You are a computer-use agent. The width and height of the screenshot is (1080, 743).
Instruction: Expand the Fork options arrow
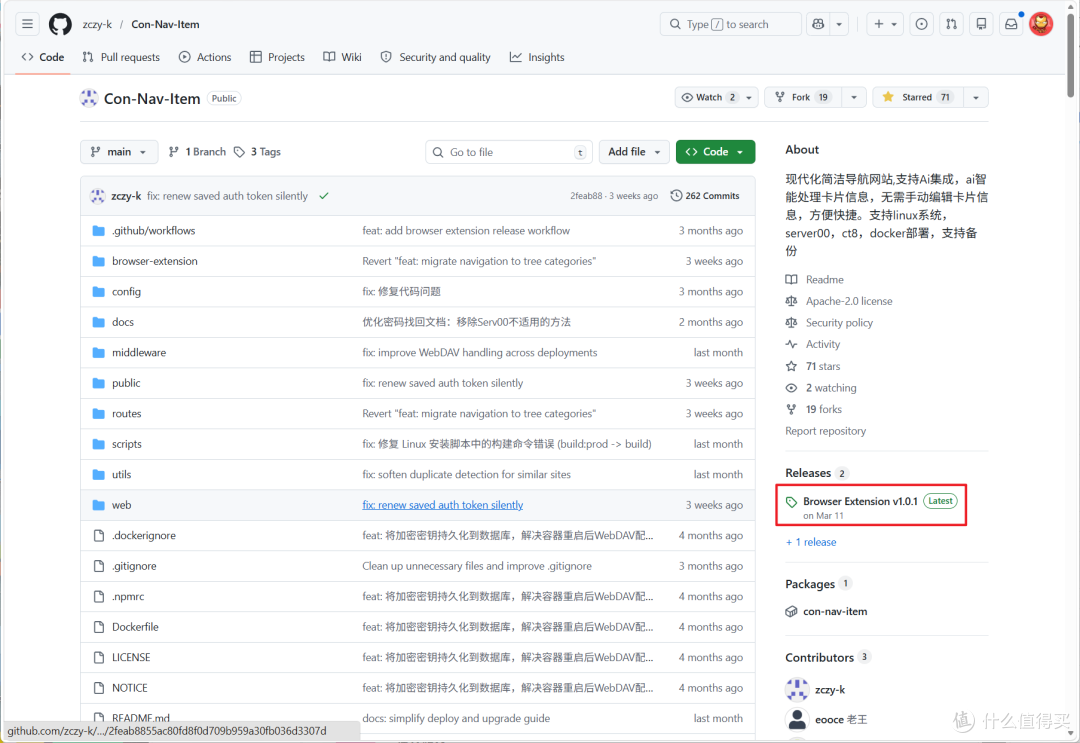(x=854, y=97)
